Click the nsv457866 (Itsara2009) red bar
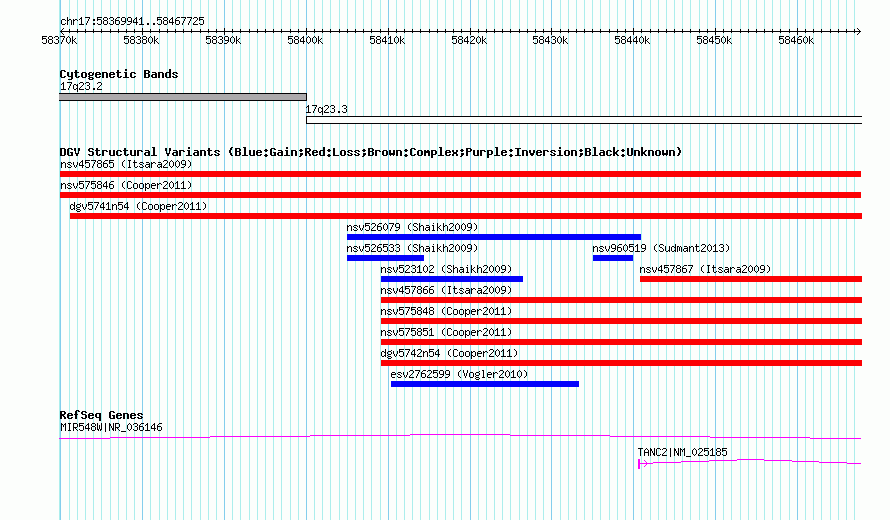The width and height of the screenshot is (890, 520). pos(622,300)
